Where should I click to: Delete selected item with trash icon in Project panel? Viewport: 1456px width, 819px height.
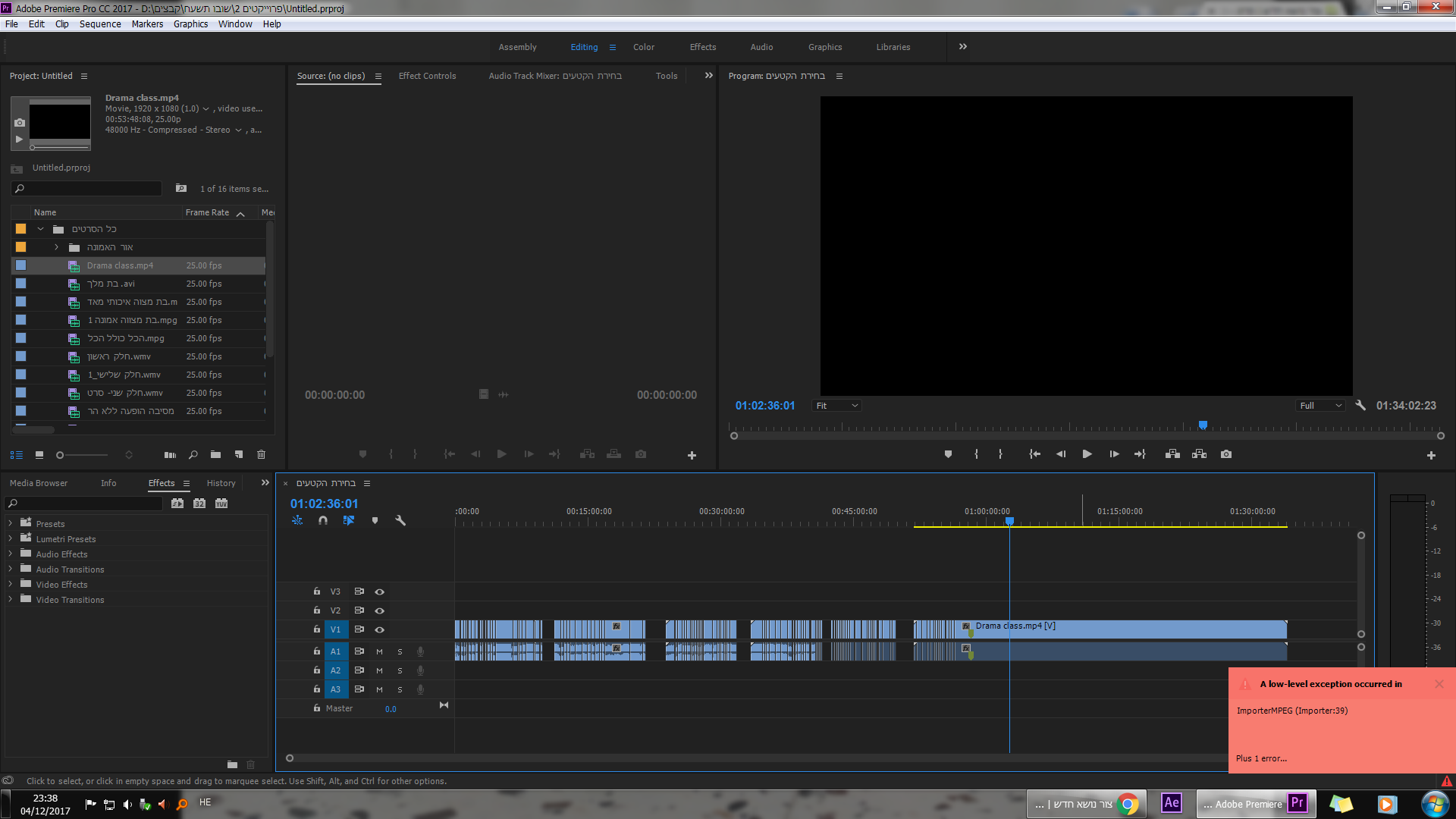[262, 455]
